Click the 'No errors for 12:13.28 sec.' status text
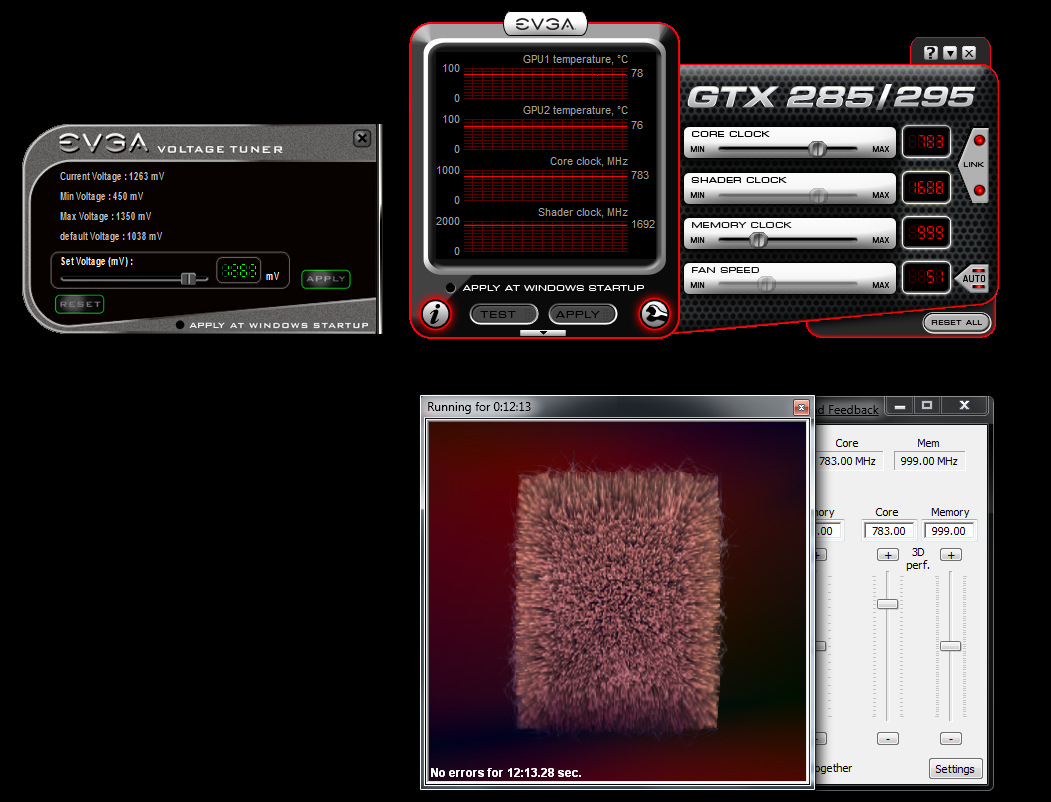Viewport: 1051px width, 802px height. (x=505, y=773)
